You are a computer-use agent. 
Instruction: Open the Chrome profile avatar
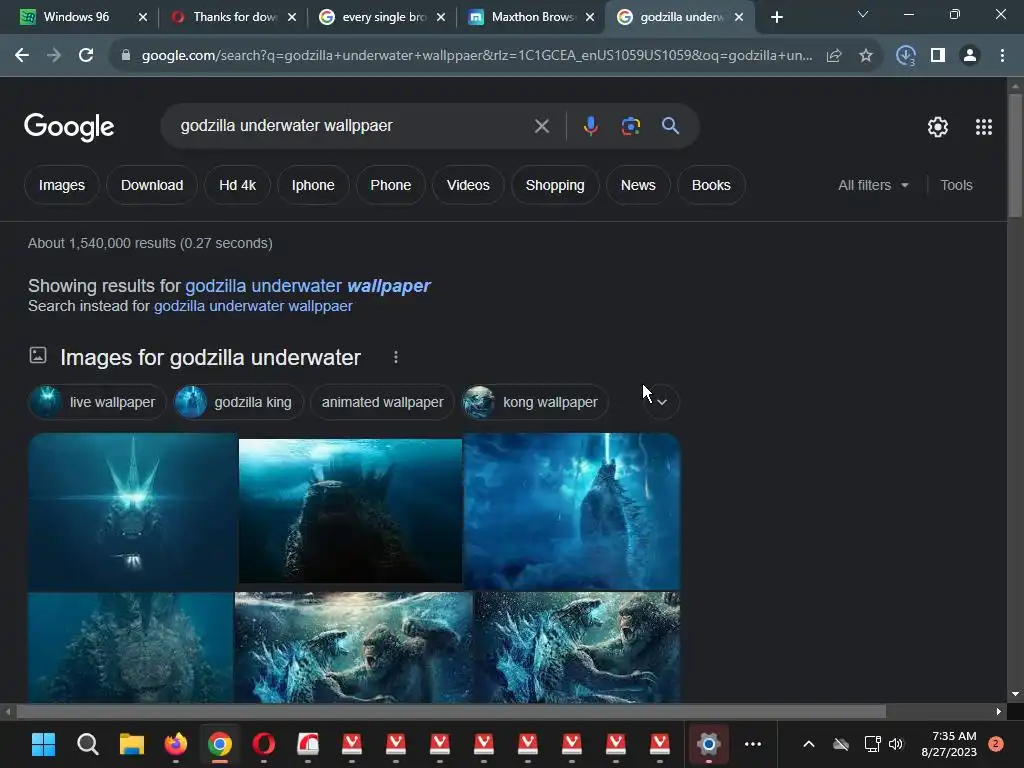coord(970,56)
